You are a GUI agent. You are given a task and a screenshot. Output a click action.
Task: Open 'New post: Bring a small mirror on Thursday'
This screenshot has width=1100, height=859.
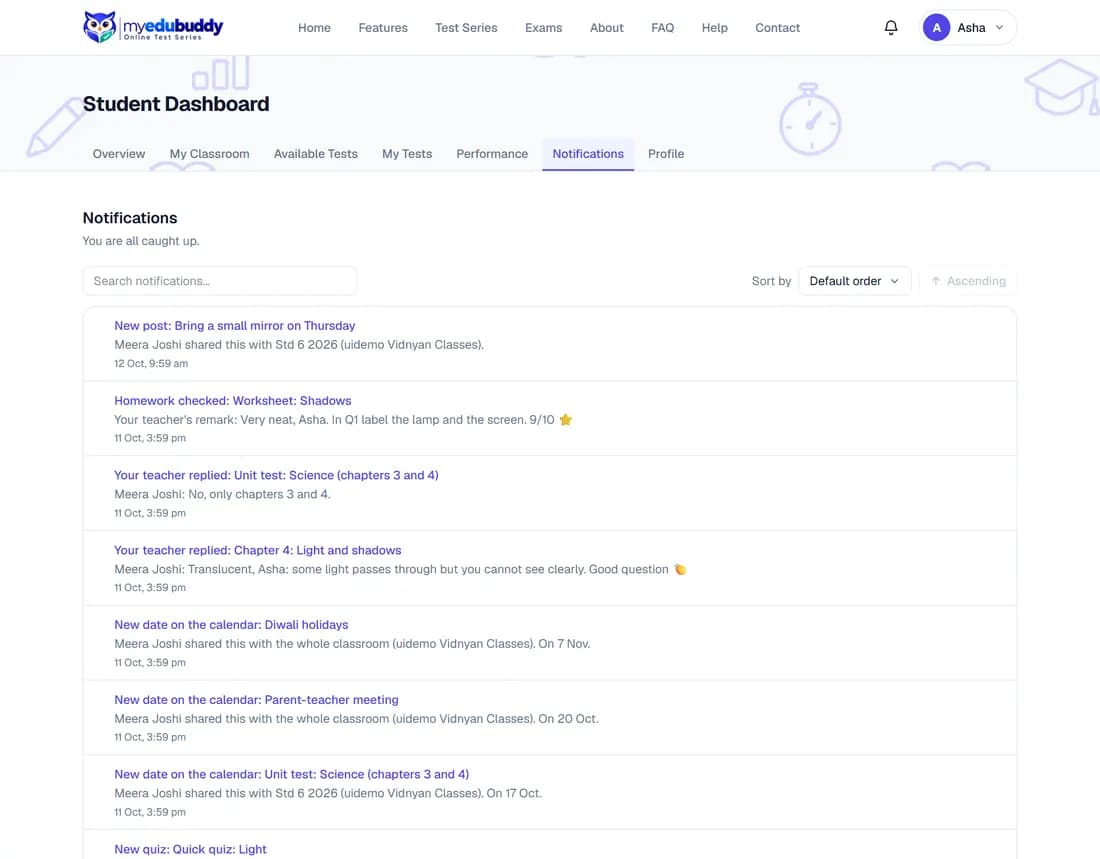(234, 326)
